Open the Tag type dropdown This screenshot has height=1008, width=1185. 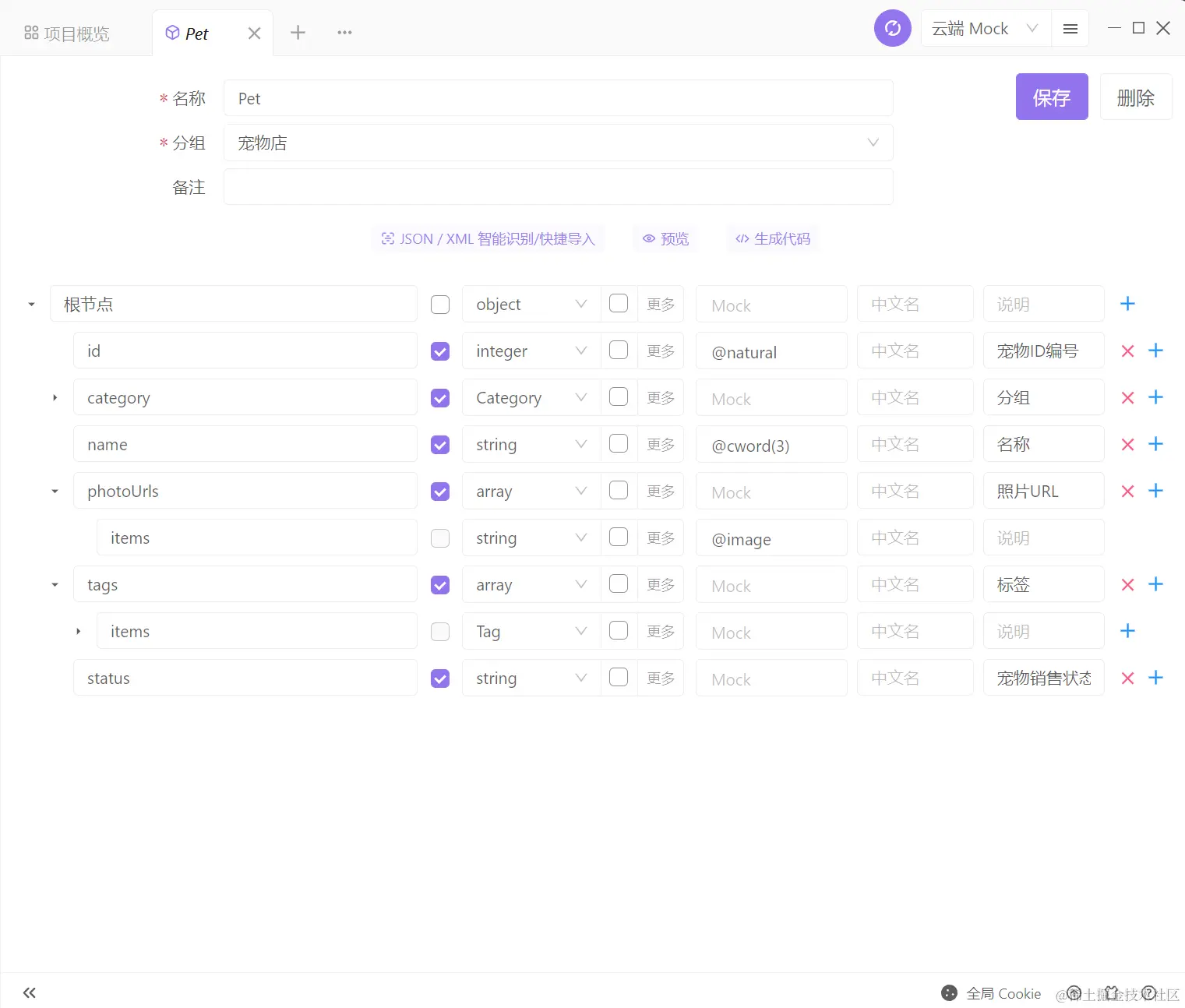point(531,631)
